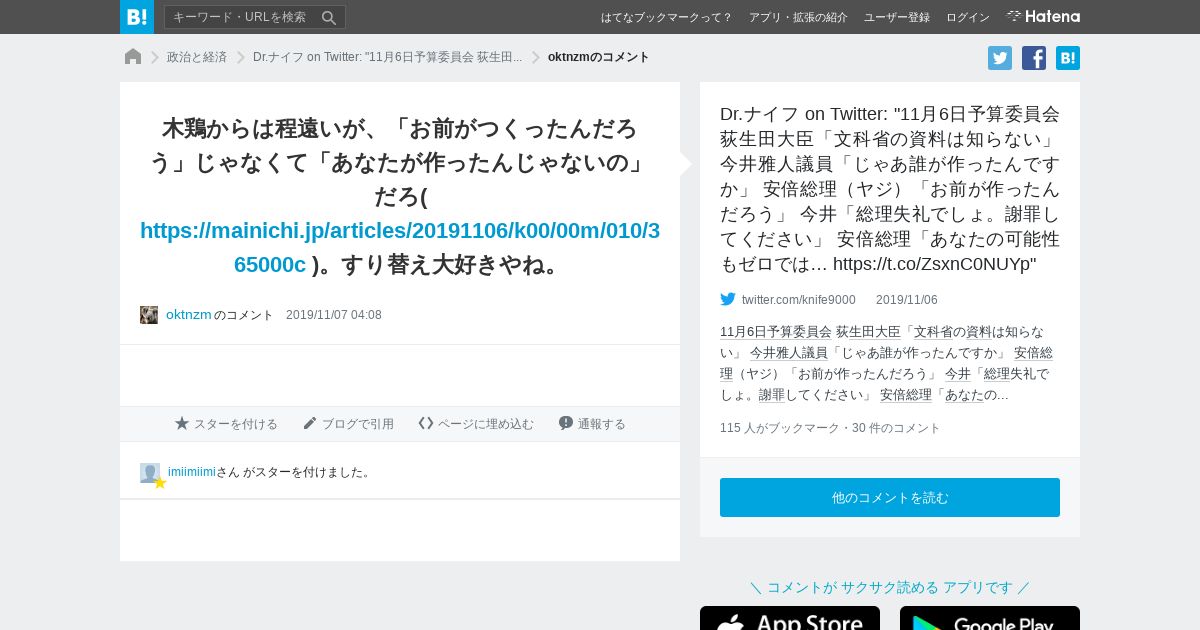Open twitter.com/knife9000 source link
The height and width of the screenshot is (630, 1200).
(x=798, y=300)
